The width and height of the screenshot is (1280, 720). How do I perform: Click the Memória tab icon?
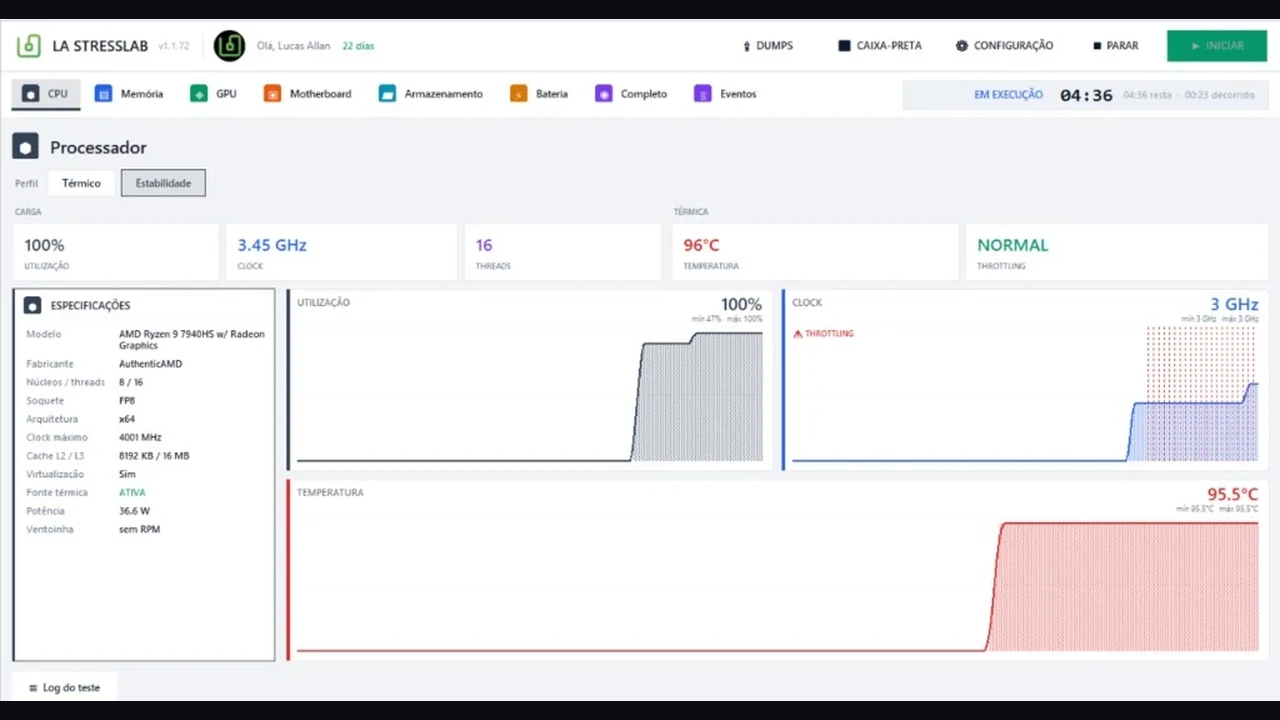coord(103,94)
